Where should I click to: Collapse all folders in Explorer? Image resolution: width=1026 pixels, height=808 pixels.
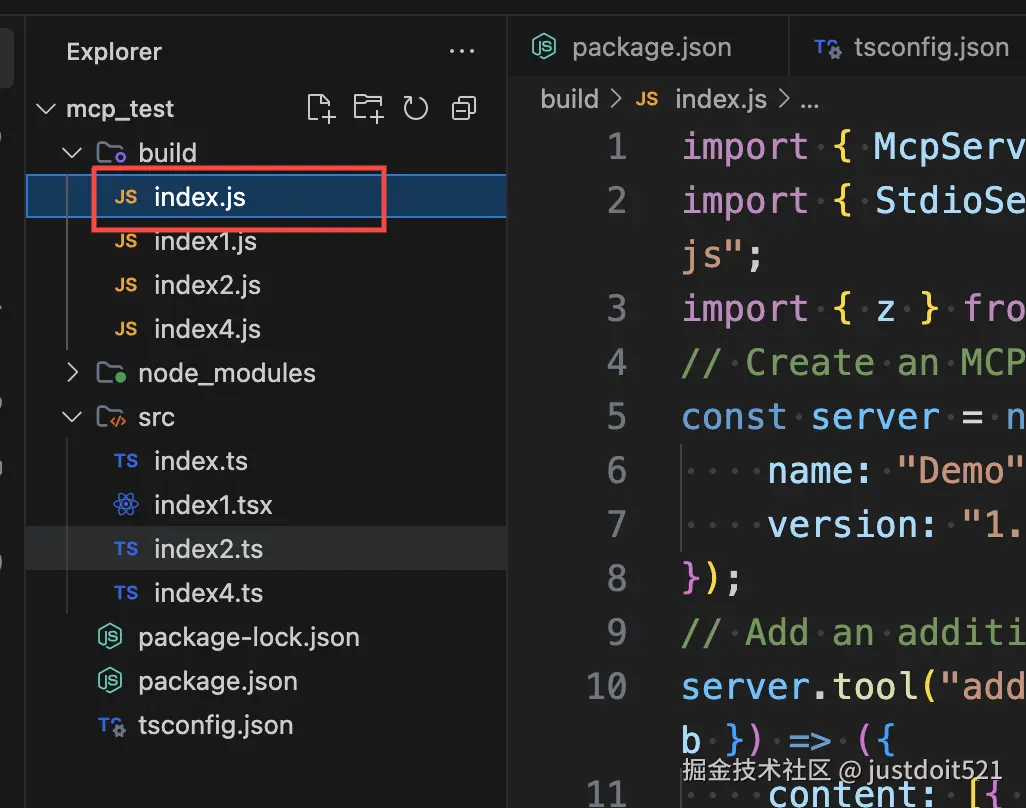pyautogui.click(x=464, y=108)
